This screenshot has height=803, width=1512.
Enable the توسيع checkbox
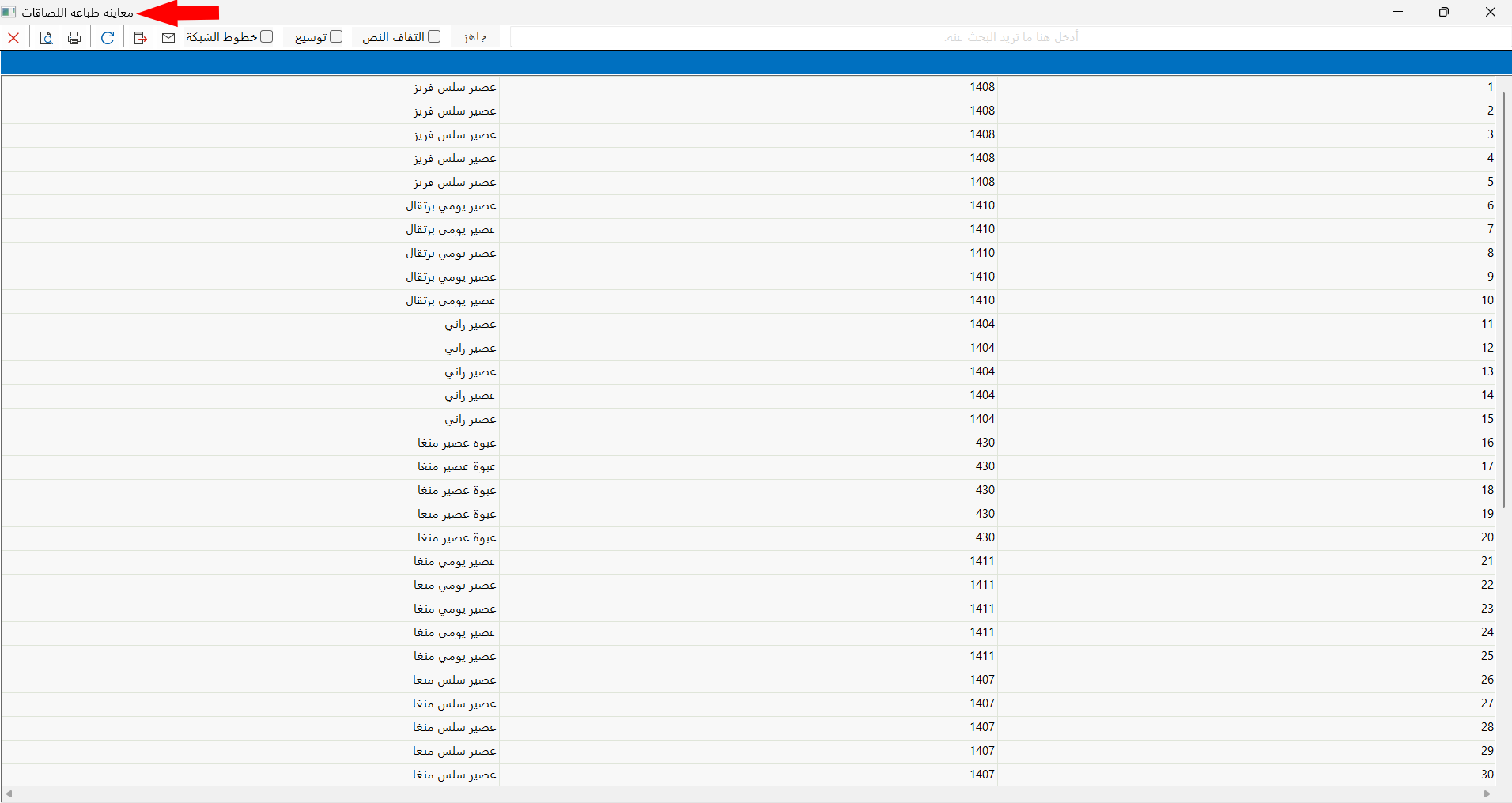coord(337,36)
